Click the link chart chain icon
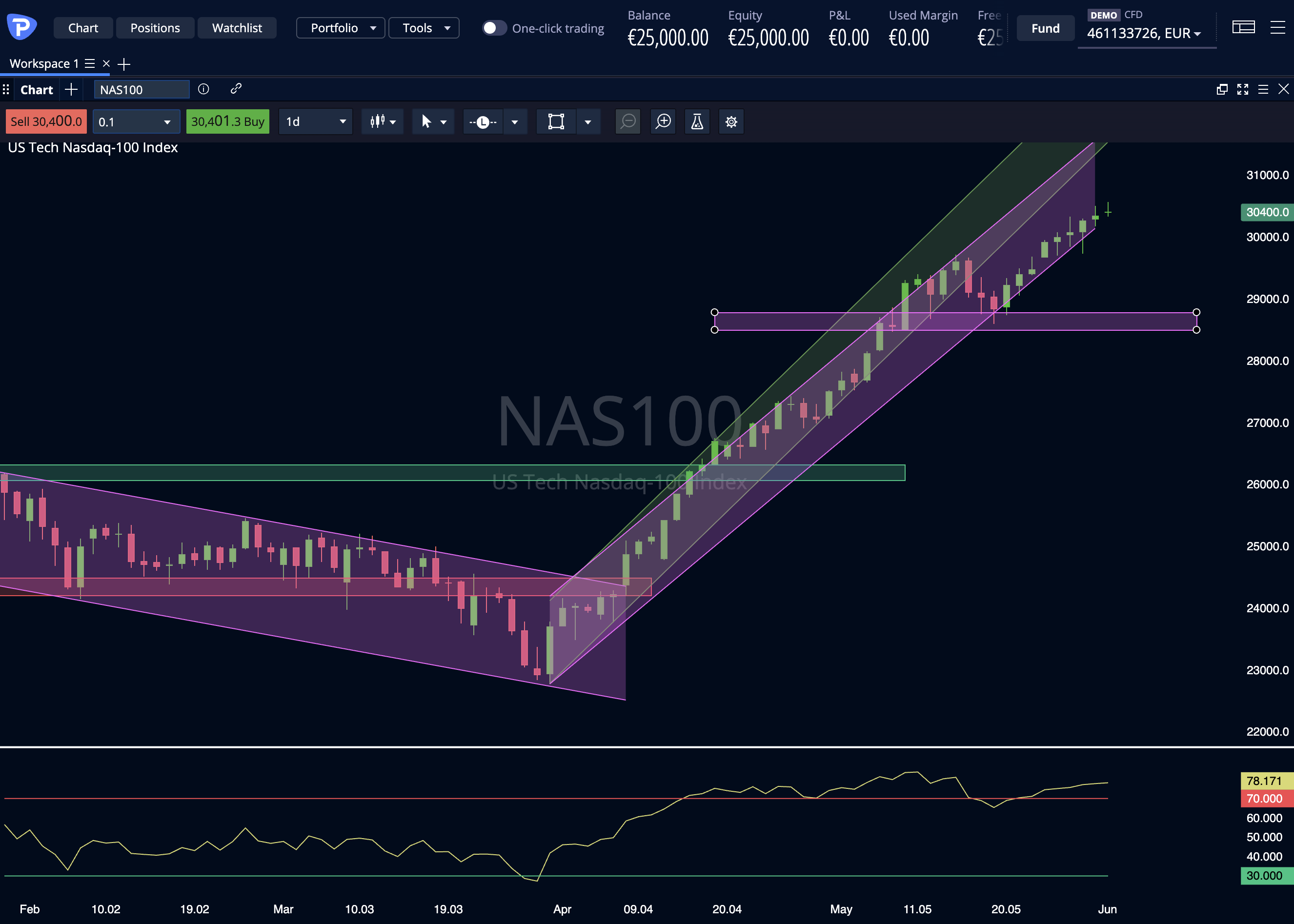 point(236,89)
